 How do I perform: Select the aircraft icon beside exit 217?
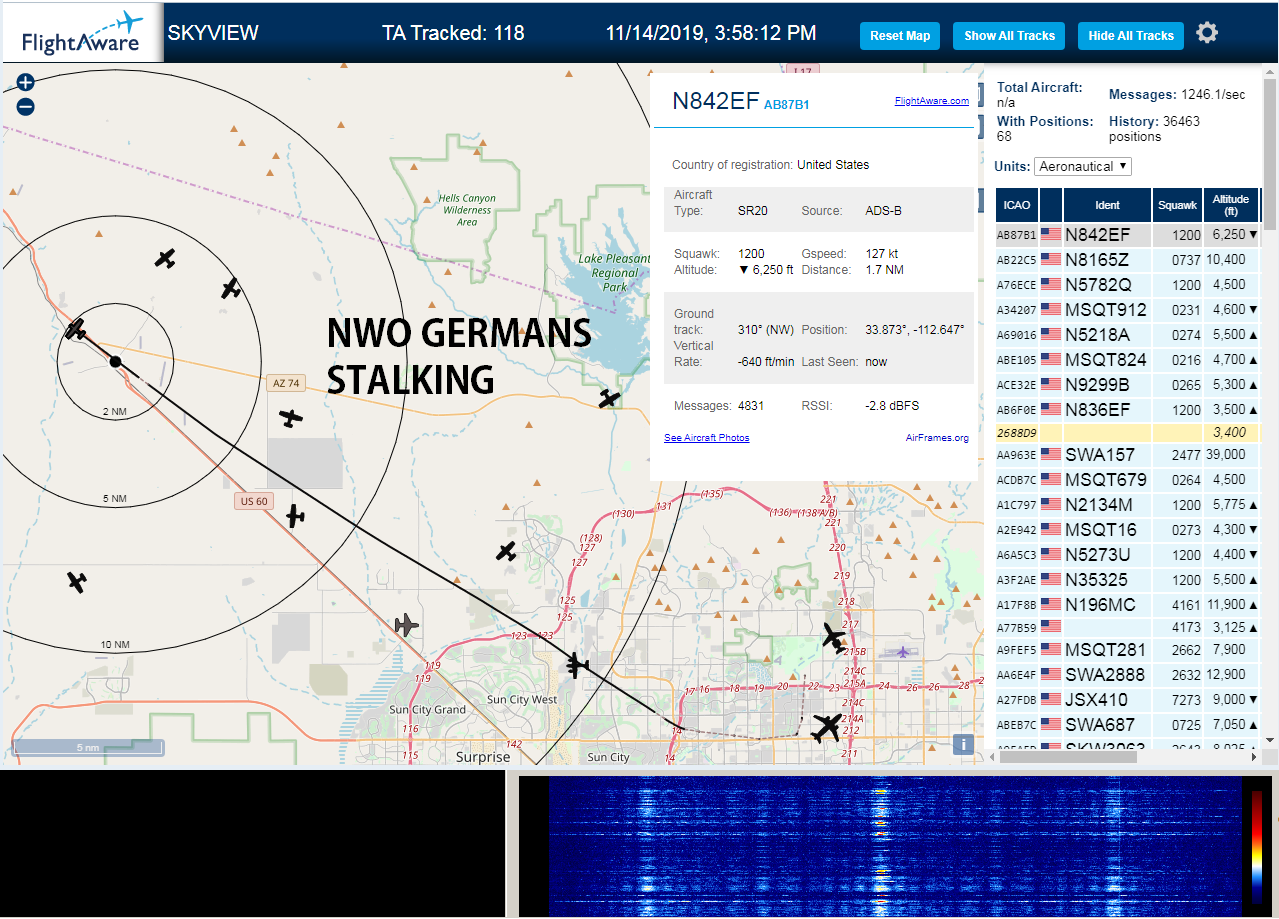834,636
